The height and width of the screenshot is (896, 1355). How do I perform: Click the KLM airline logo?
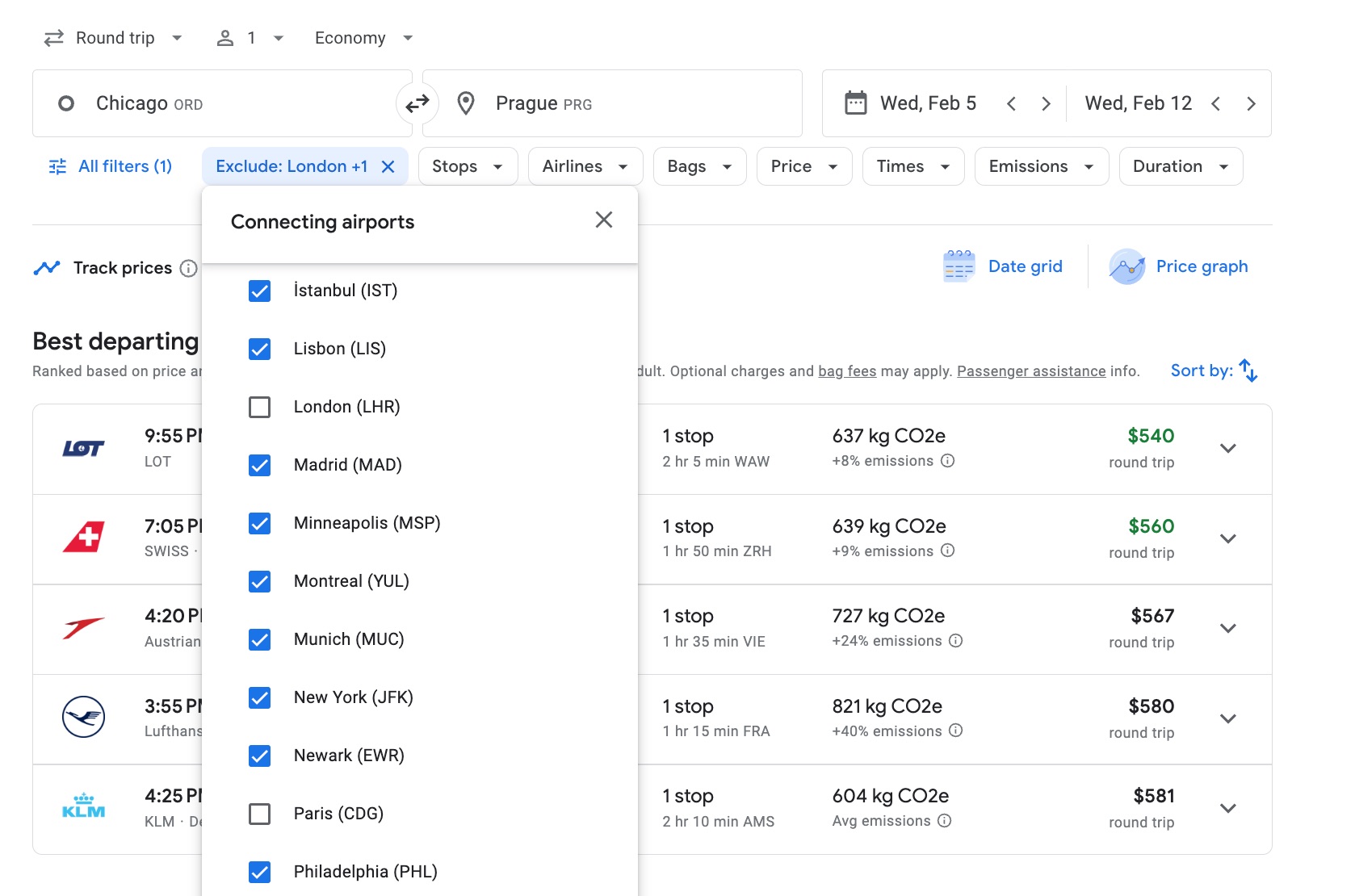click(x=85, y=807)
